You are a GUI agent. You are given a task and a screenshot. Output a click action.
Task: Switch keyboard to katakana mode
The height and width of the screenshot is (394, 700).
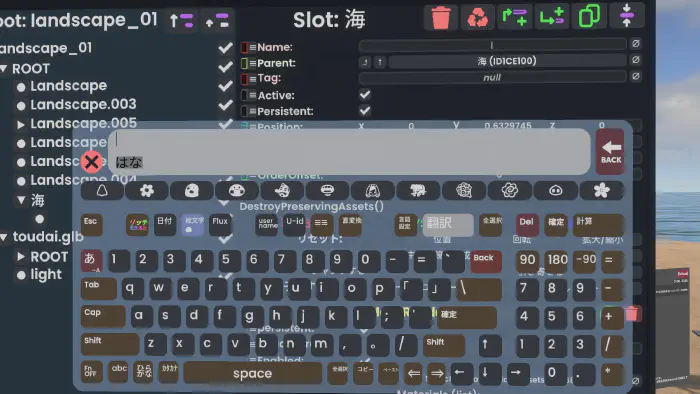tap(169, 372)
